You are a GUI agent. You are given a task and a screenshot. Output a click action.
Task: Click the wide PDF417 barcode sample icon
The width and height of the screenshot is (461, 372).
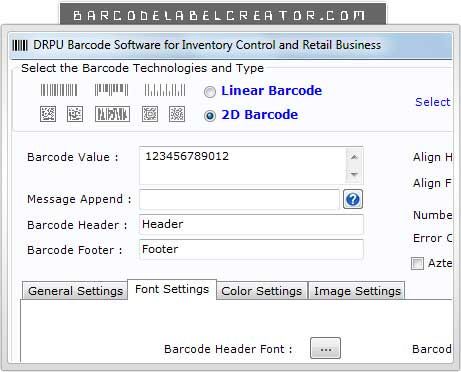(x=112, y=114)
